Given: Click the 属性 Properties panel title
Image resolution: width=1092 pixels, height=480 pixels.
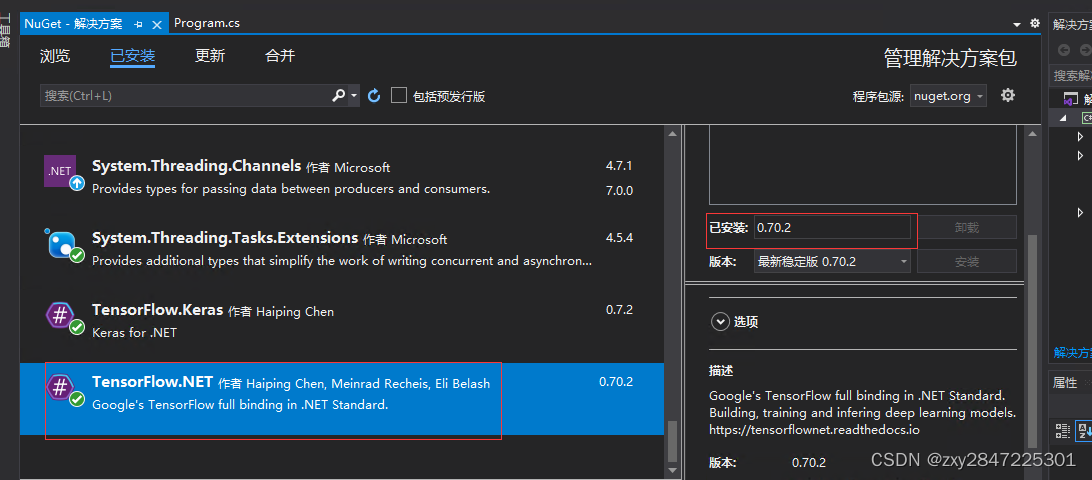Looking at the screenshot, I should coord(1065,382).
